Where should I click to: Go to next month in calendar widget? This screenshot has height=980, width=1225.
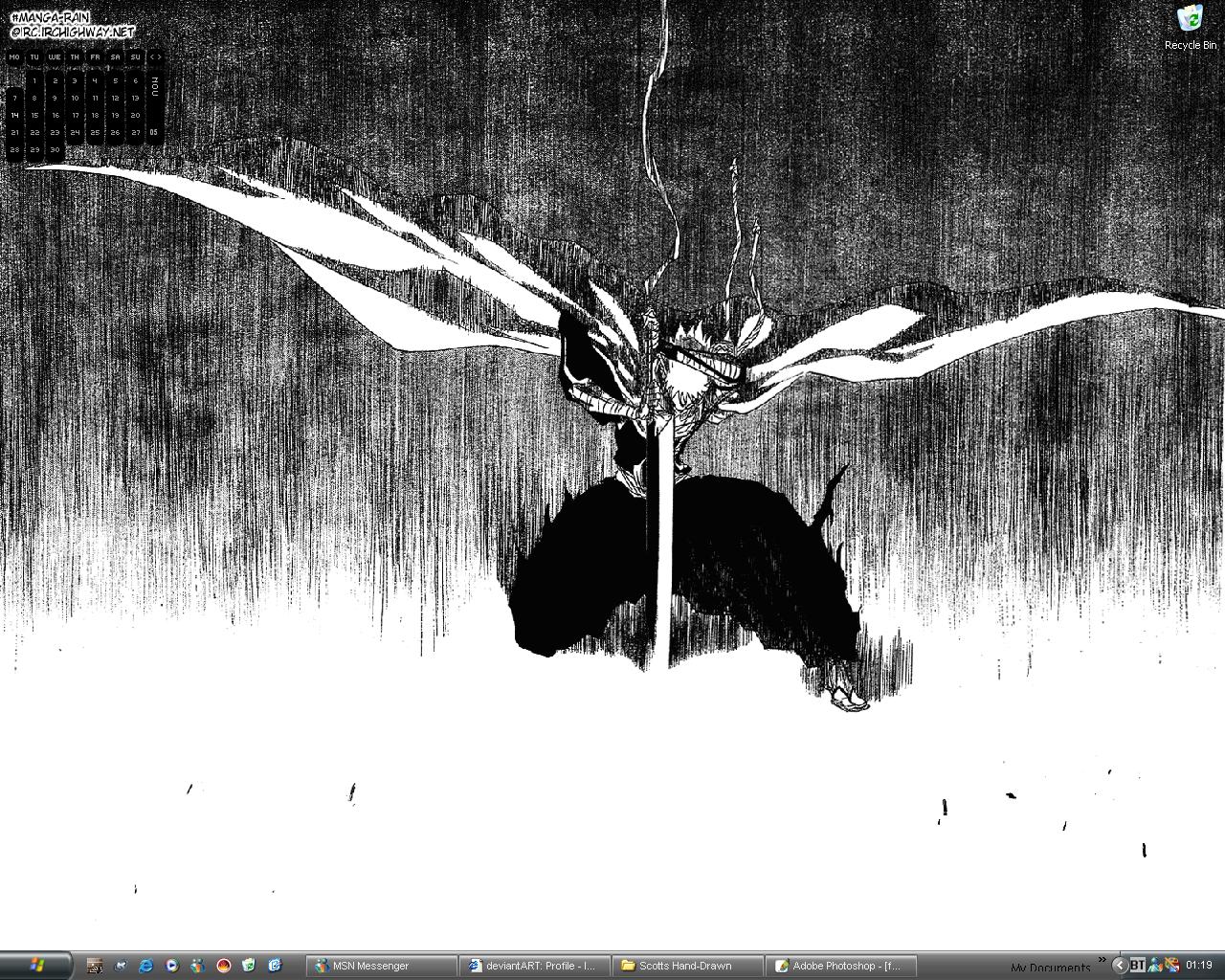click(x=159, y=56)
